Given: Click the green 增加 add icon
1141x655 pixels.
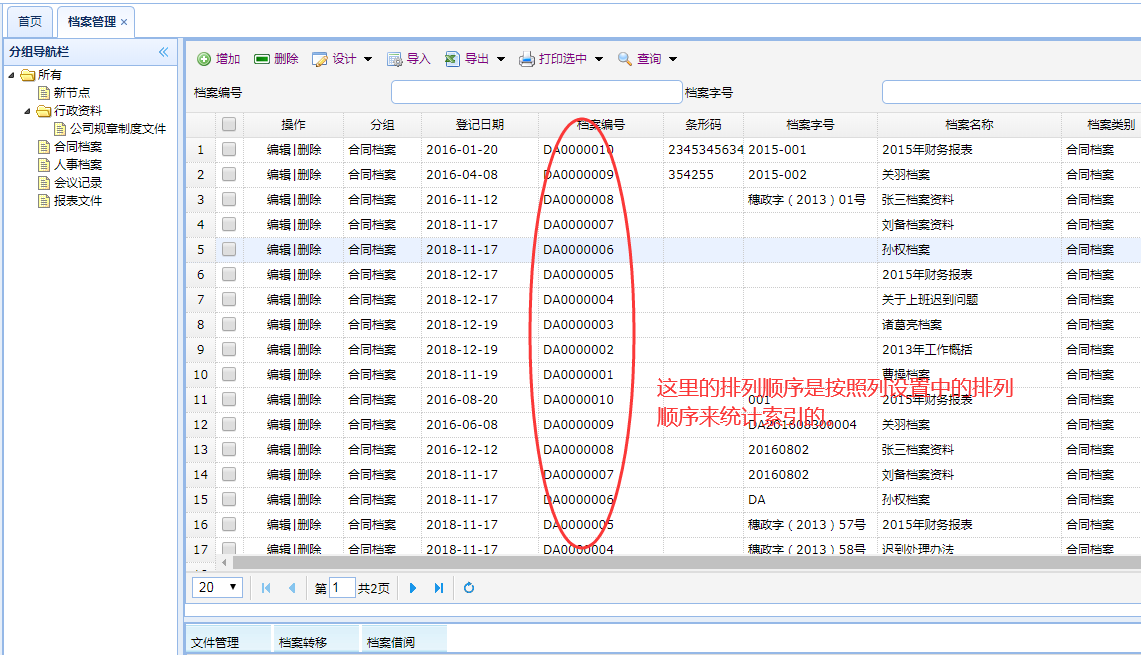Looking at the screenshot, I should tap(204, 59).
